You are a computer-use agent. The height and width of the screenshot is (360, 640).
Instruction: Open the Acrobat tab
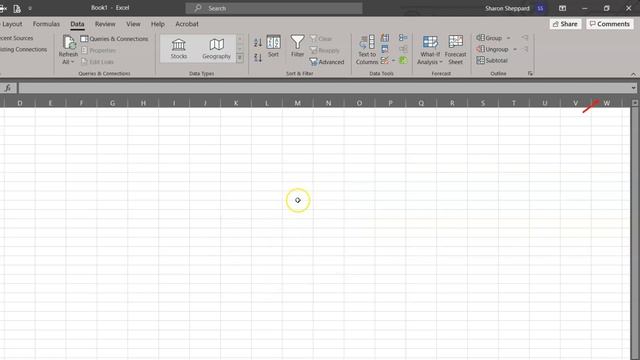click(x=187, y=24)
